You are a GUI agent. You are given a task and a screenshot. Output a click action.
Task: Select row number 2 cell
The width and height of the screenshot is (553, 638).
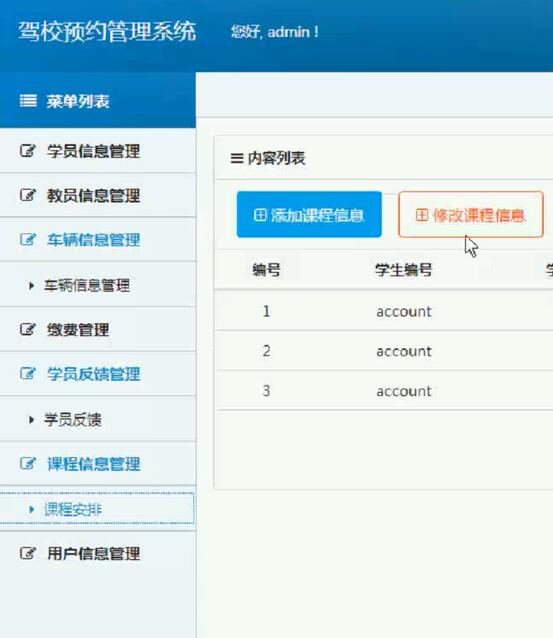[266, 351]
